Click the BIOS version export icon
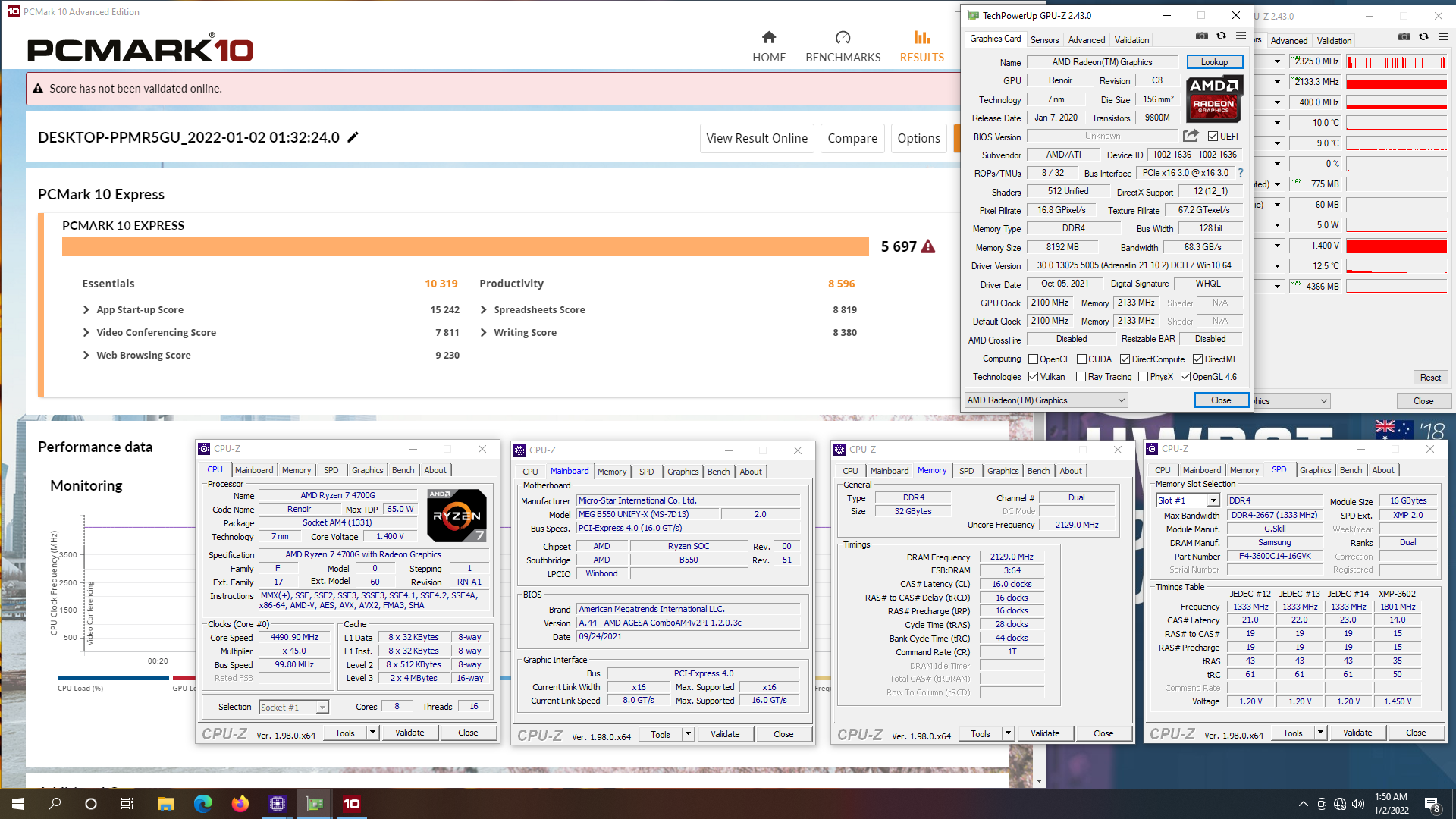This screenshot has height=819, width=1456. pos(1191,136)
